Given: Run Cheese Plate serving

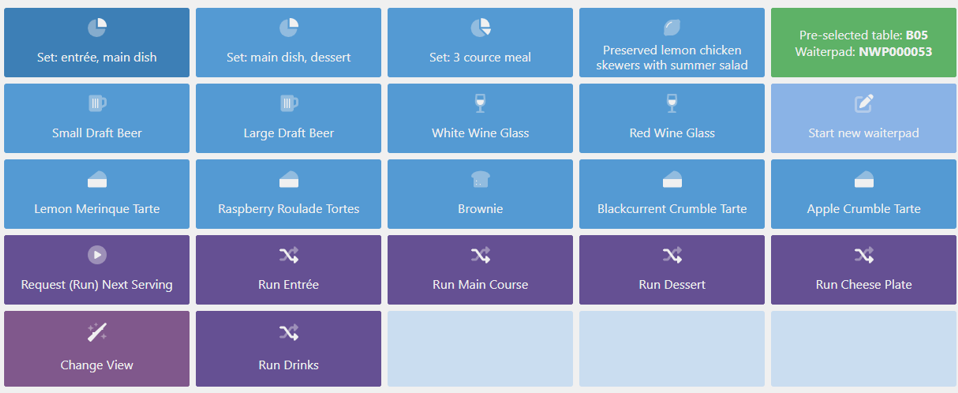Looking at the screenshot, I should tap(863, 270).
